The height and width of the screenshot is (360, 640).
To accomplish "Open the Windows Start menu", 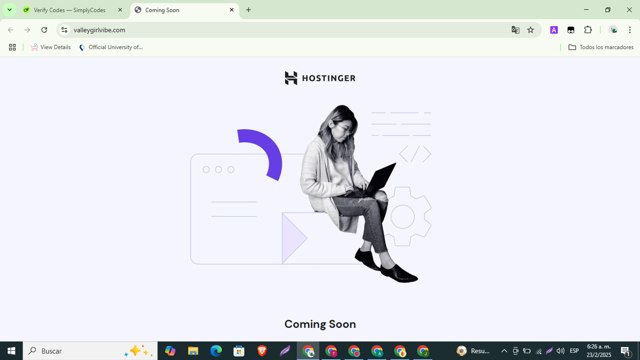I will [11, 351].
